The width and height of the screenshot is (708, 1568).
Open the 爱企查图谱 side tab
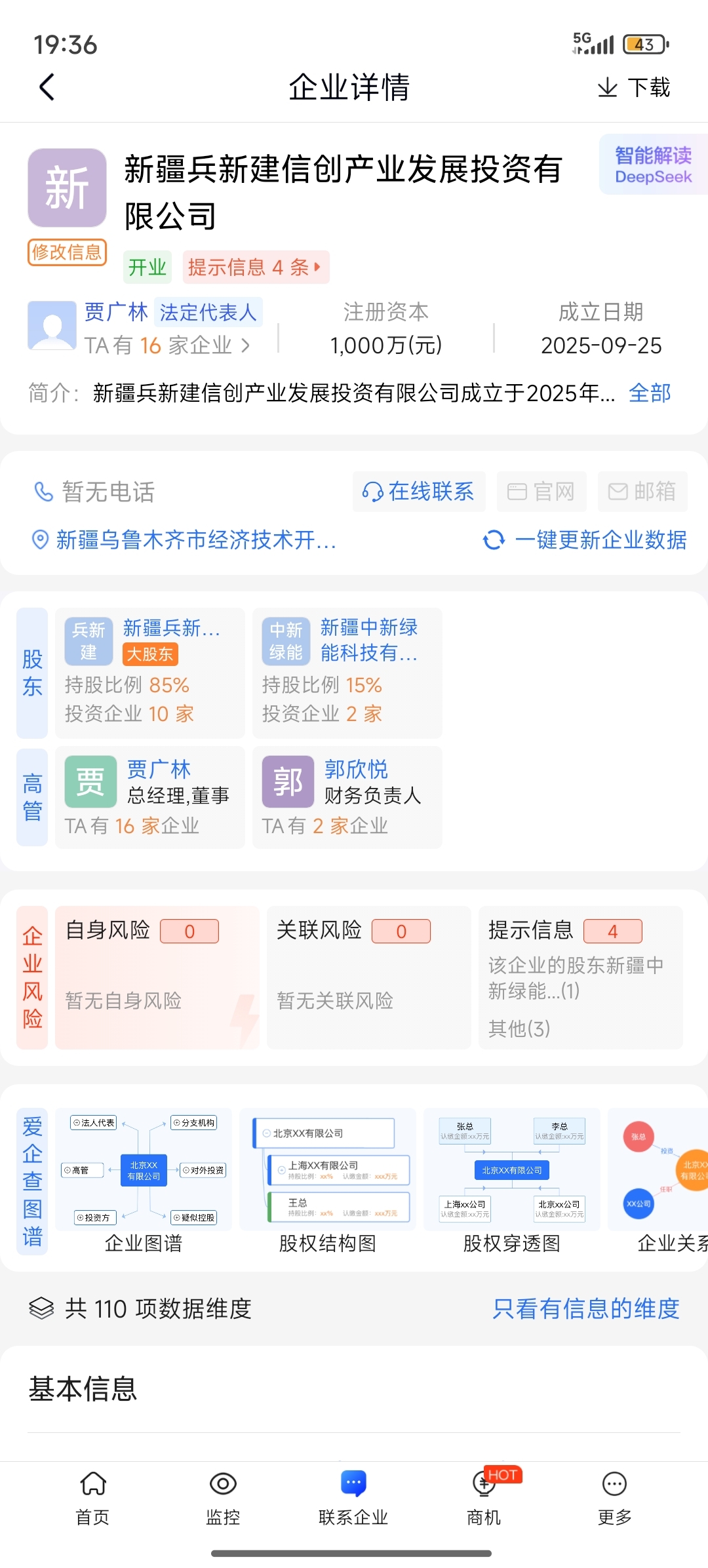coord(32,1182)
